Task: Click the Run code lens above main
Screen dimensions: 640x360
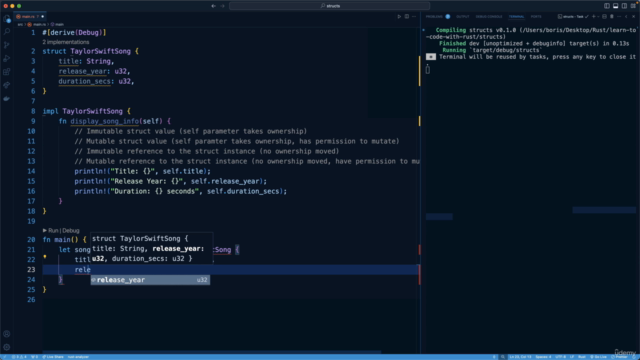Action: click(x=53, y=231)
